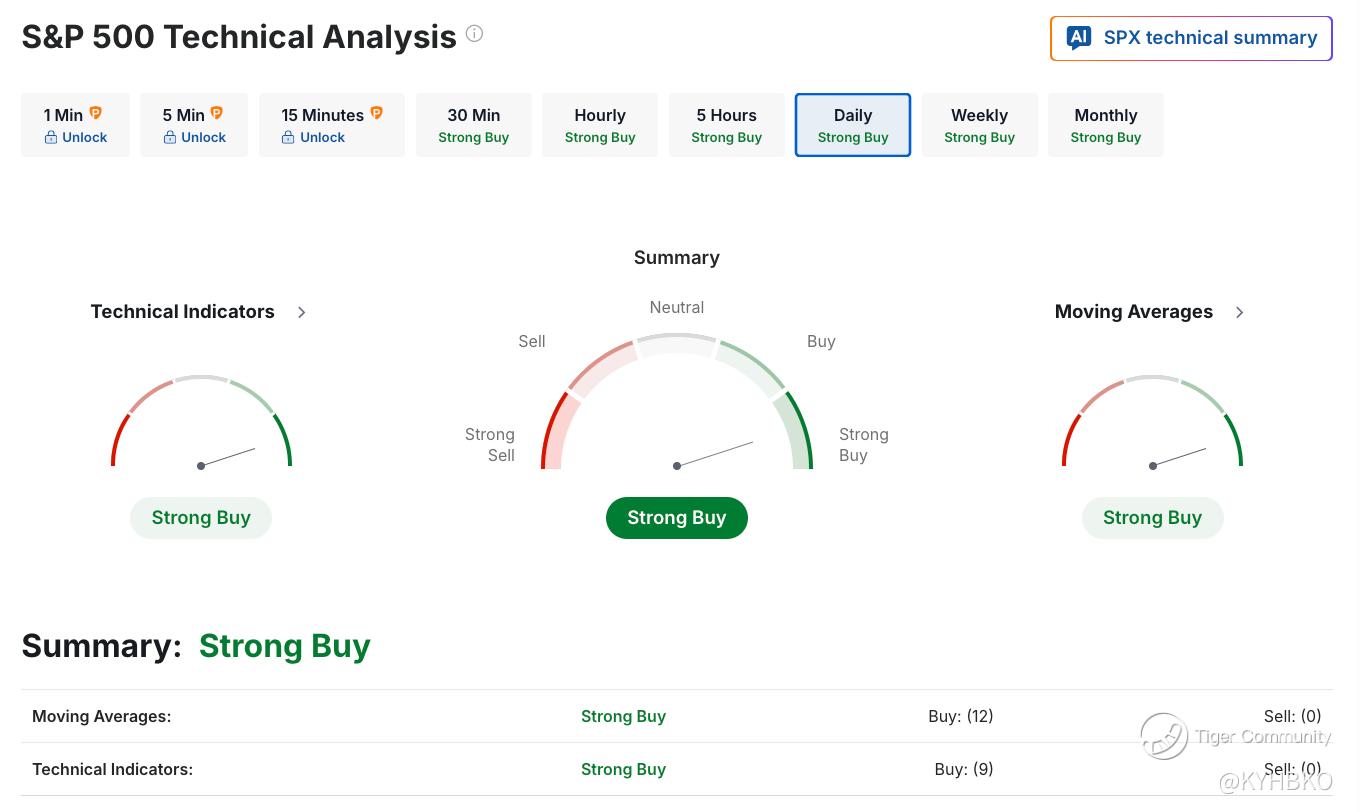Expand Technical Indicators with its chevron arrow
The height and width of the screenshot is (812, 1360).
[301, 312]
